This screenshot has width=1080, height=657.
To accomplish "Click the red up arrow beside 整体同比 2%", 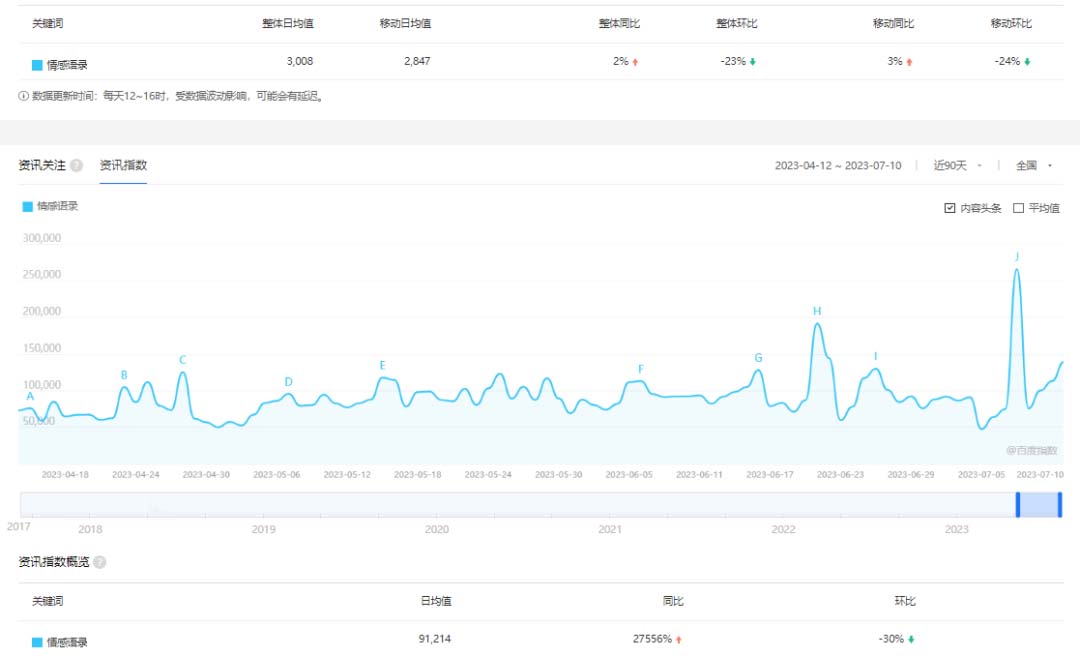I will (633, 61).
